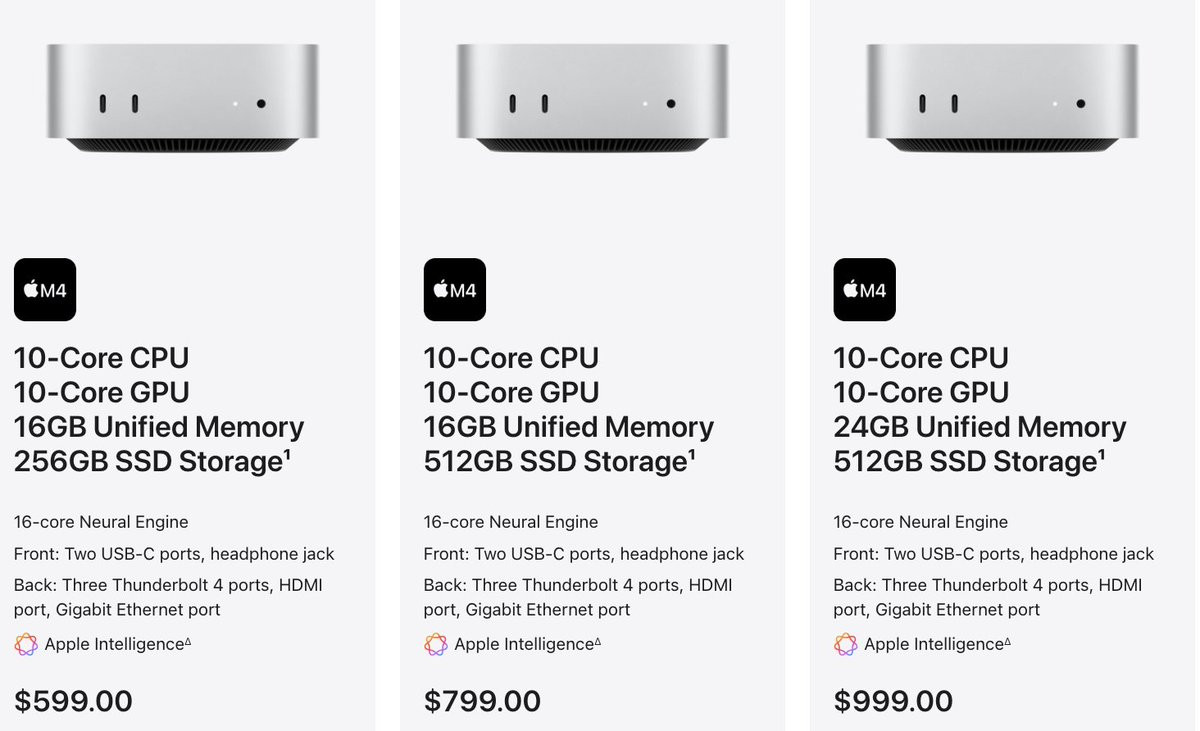Click Apple Intelligence label on $799 model
Screen dimensions: 1200x731
524,645
